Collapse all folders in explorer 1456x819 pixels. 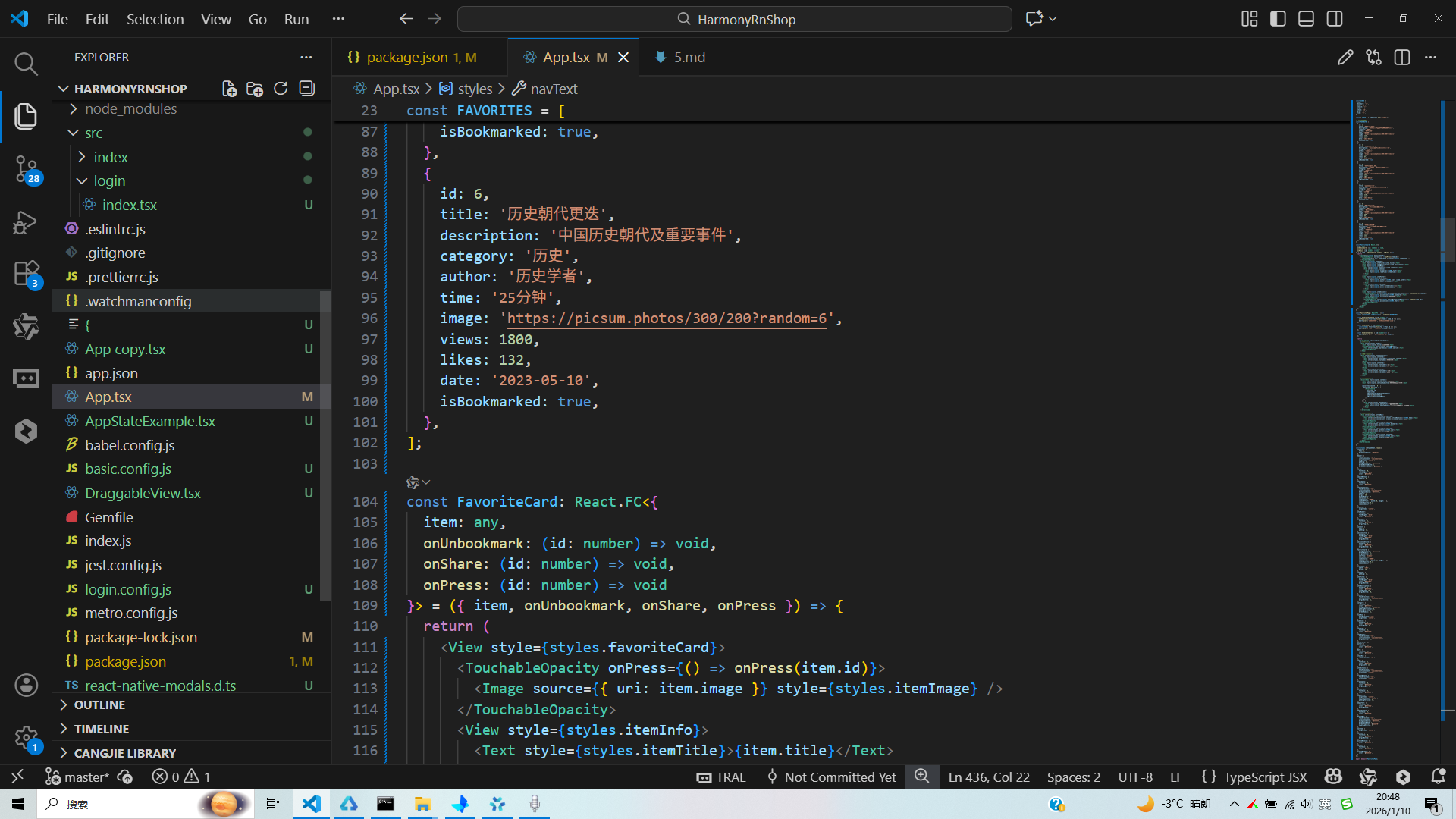pos(306,89)
